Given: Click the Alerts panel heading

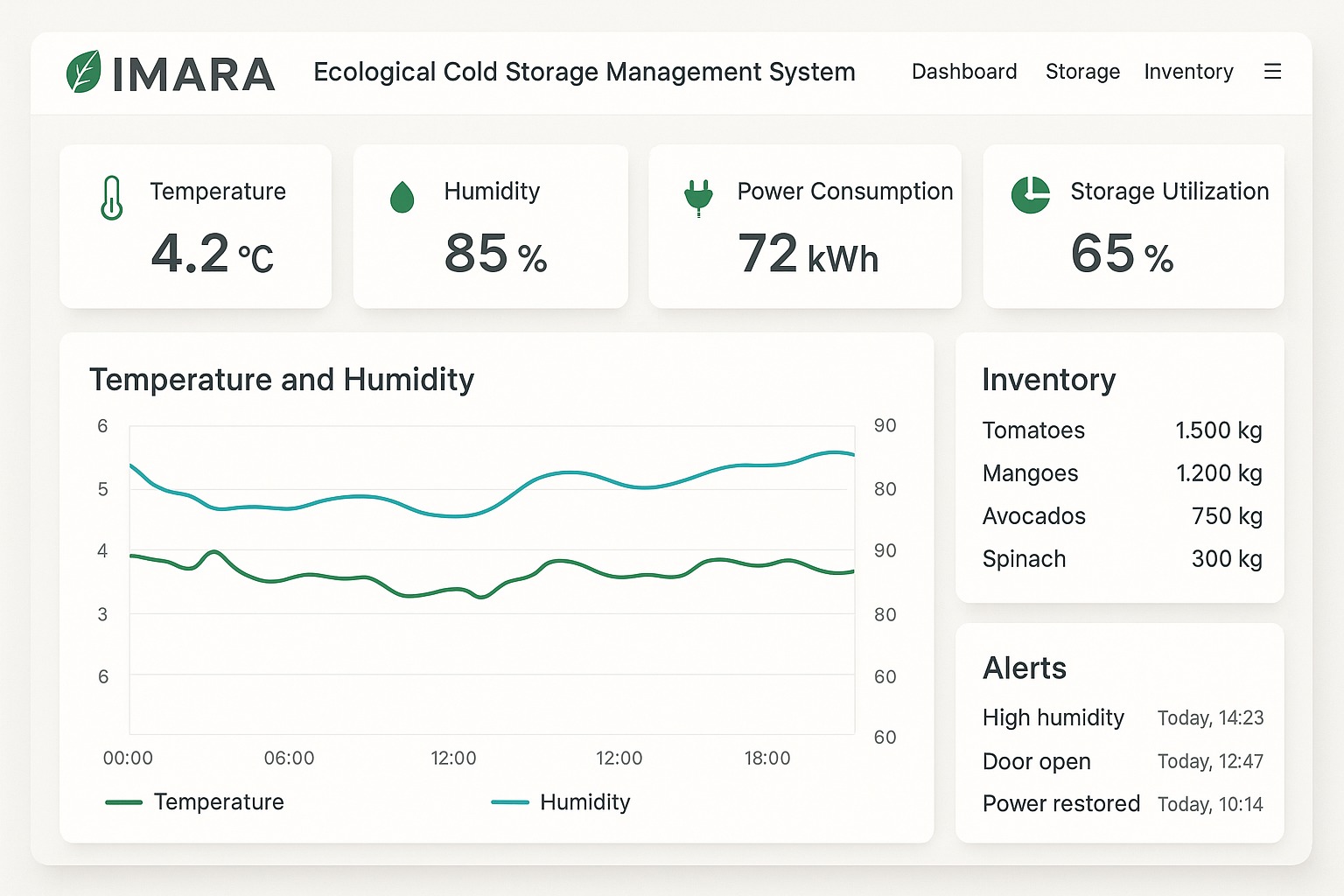Looking at the screenshot, I should [x=1025, y=668].
